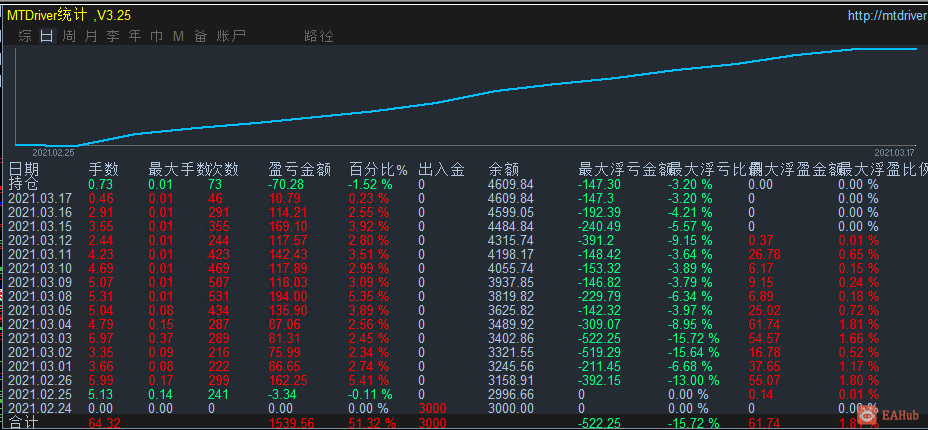Click the 手数 column header
928x430 pixels.
coord(104,170)
